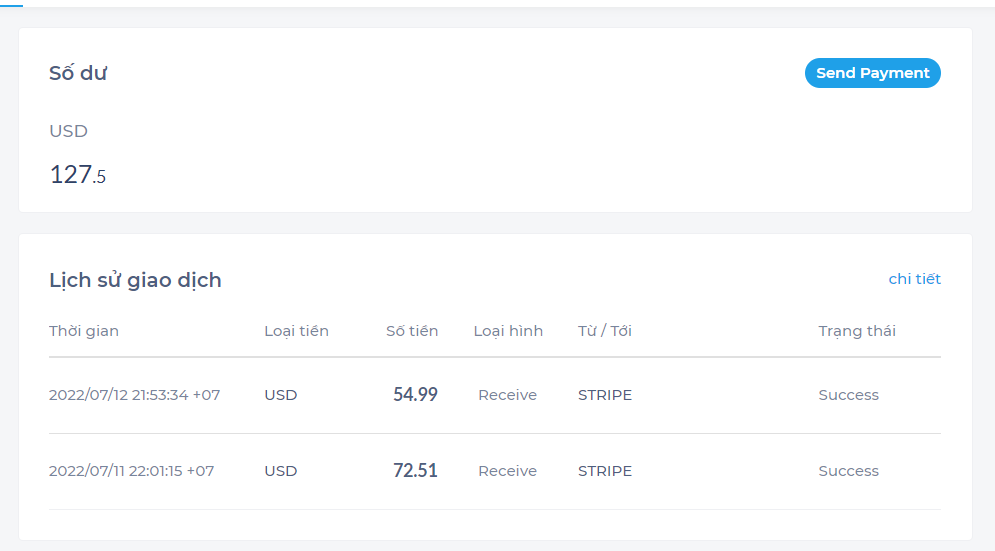Click Success status of the 72.51 transaction
This screenshot has height=551, width=995.
click(x=848, y=471)
